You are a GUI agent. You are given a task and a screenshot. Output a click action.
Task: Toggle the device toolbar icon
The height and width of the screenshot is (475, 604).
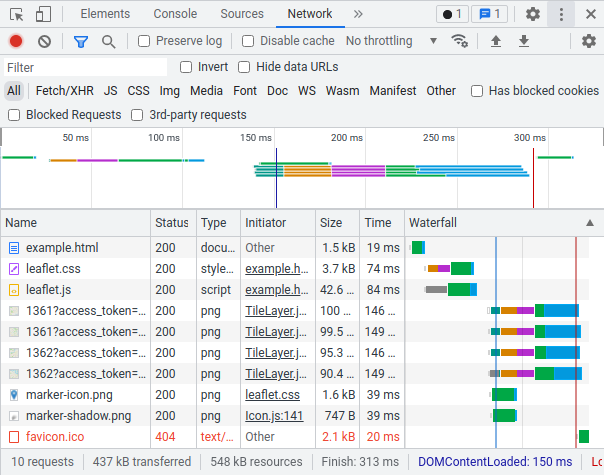pos(43,14)
